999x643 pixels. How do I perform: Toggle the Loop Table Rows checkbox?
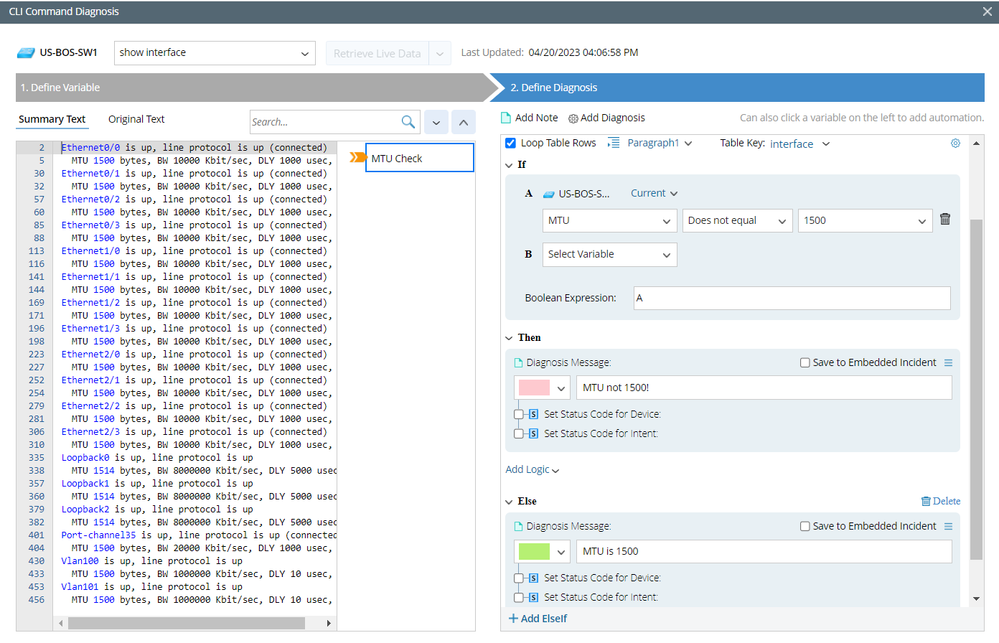tap(511, 143)
